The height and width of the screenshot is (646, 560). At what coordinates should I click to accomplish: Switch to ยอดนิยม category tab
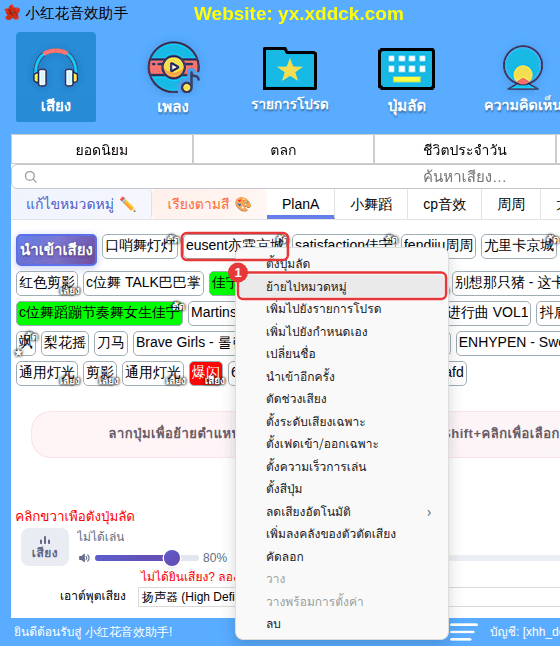(102, 150)
